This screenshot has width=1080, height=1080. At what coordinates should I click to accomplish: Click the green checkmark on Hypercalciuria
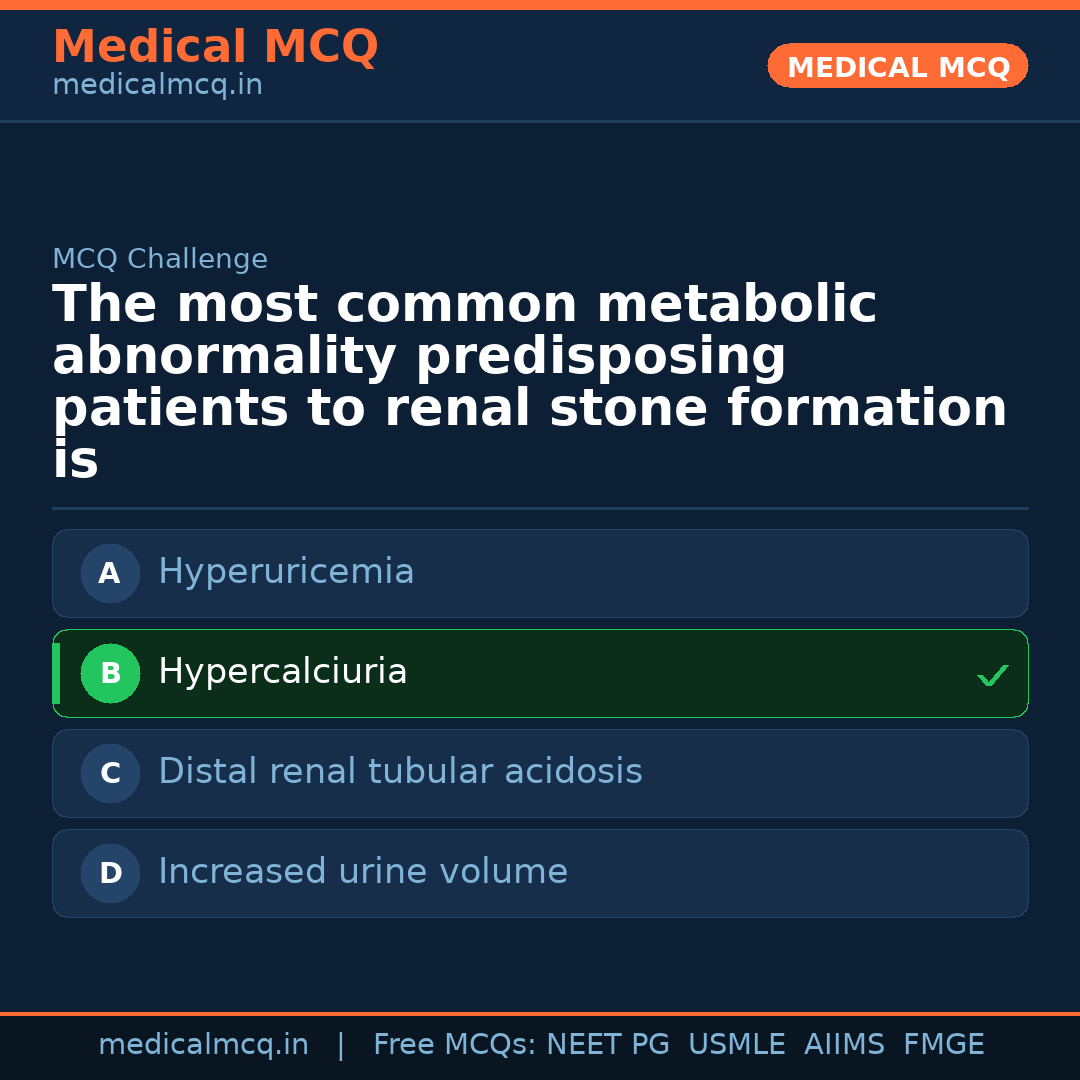(x=992, y=676)
